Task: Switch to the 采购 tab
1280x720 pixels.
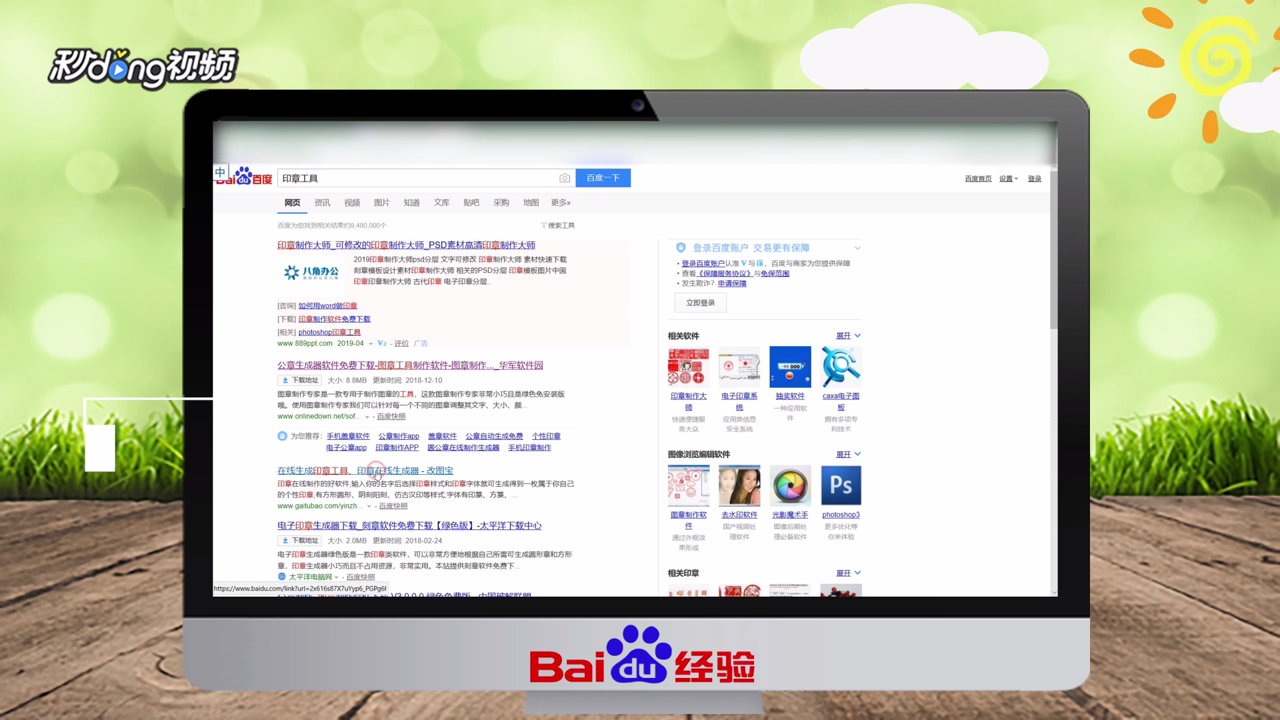Action: click(x=501, y=203)
